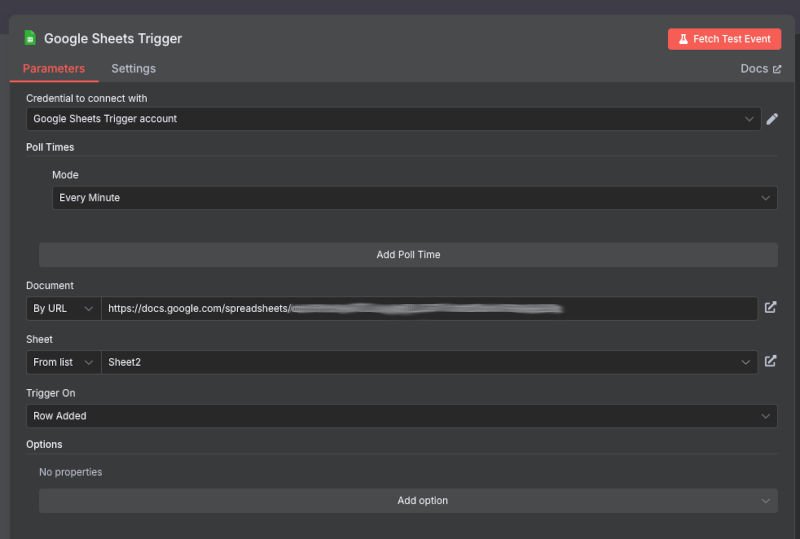Select the Parameters tab
The height and width of the screenshot is (539, 800).
[54, 69]
